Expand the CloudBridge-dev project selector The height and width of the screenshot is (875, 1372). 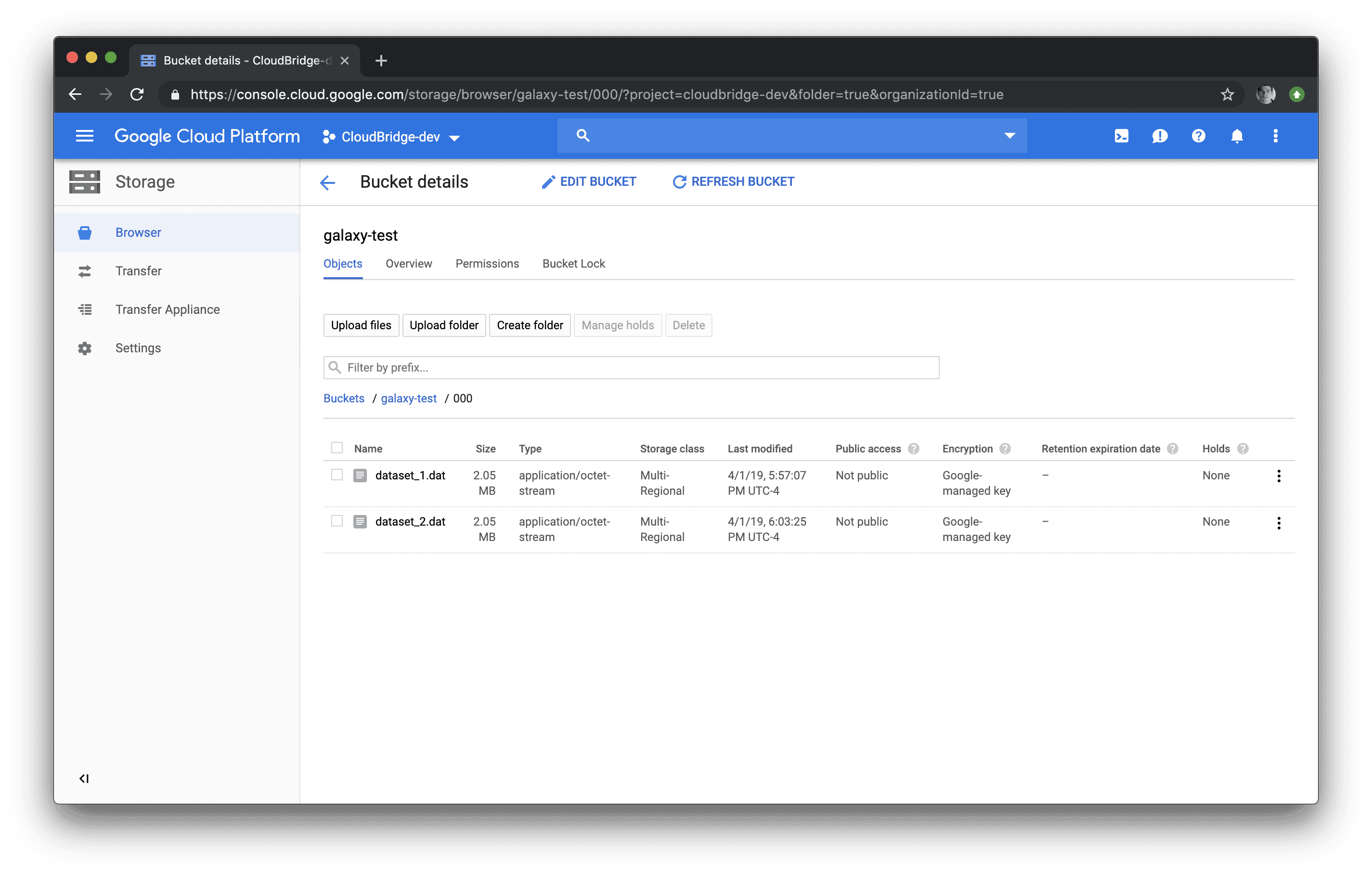[391, 137]
